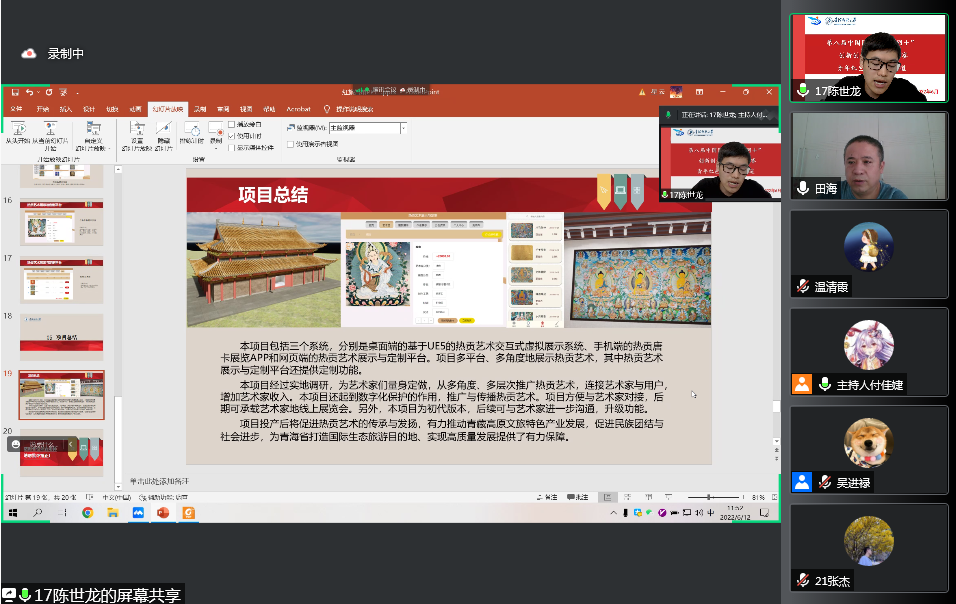Open the 录制 record dropdown arrow
Screen dimensions: 956x604
tap(217, 147)
